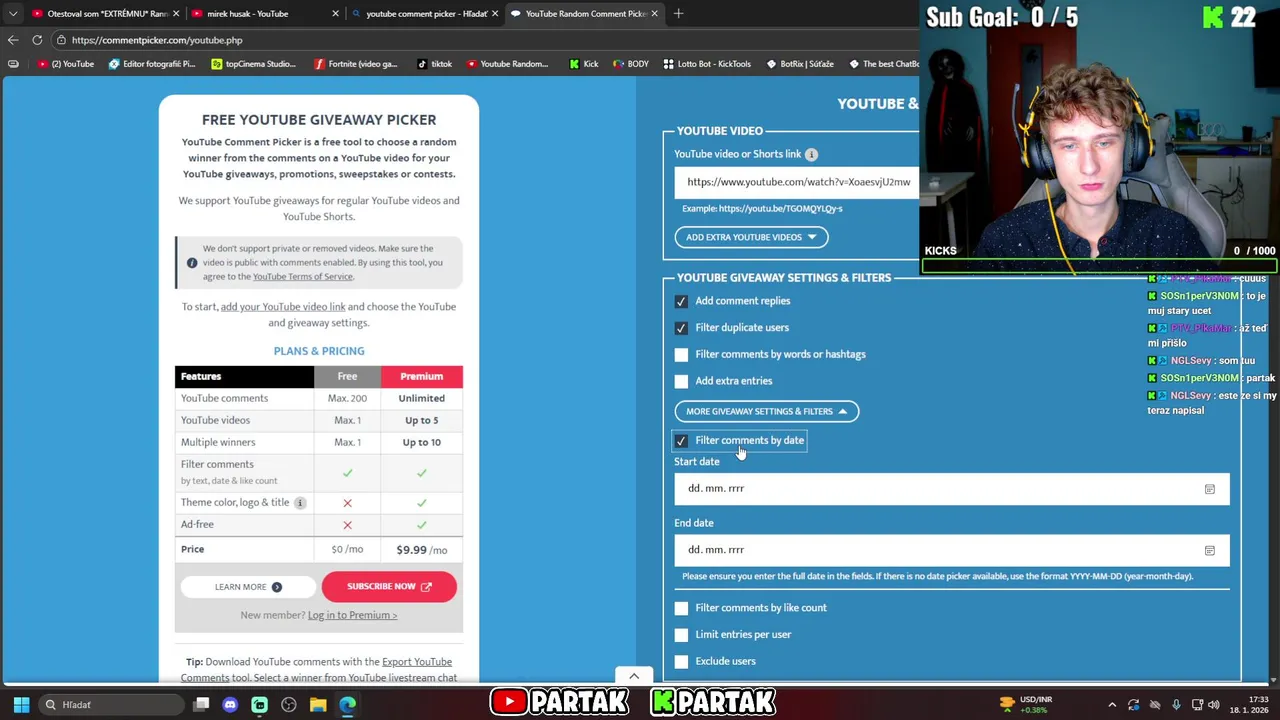Expand 'ADD EXTRA YOUTUBE VIDEOS' dropdown
The height and width of the screenshot is (720, 1280).
tap(751, 237)
